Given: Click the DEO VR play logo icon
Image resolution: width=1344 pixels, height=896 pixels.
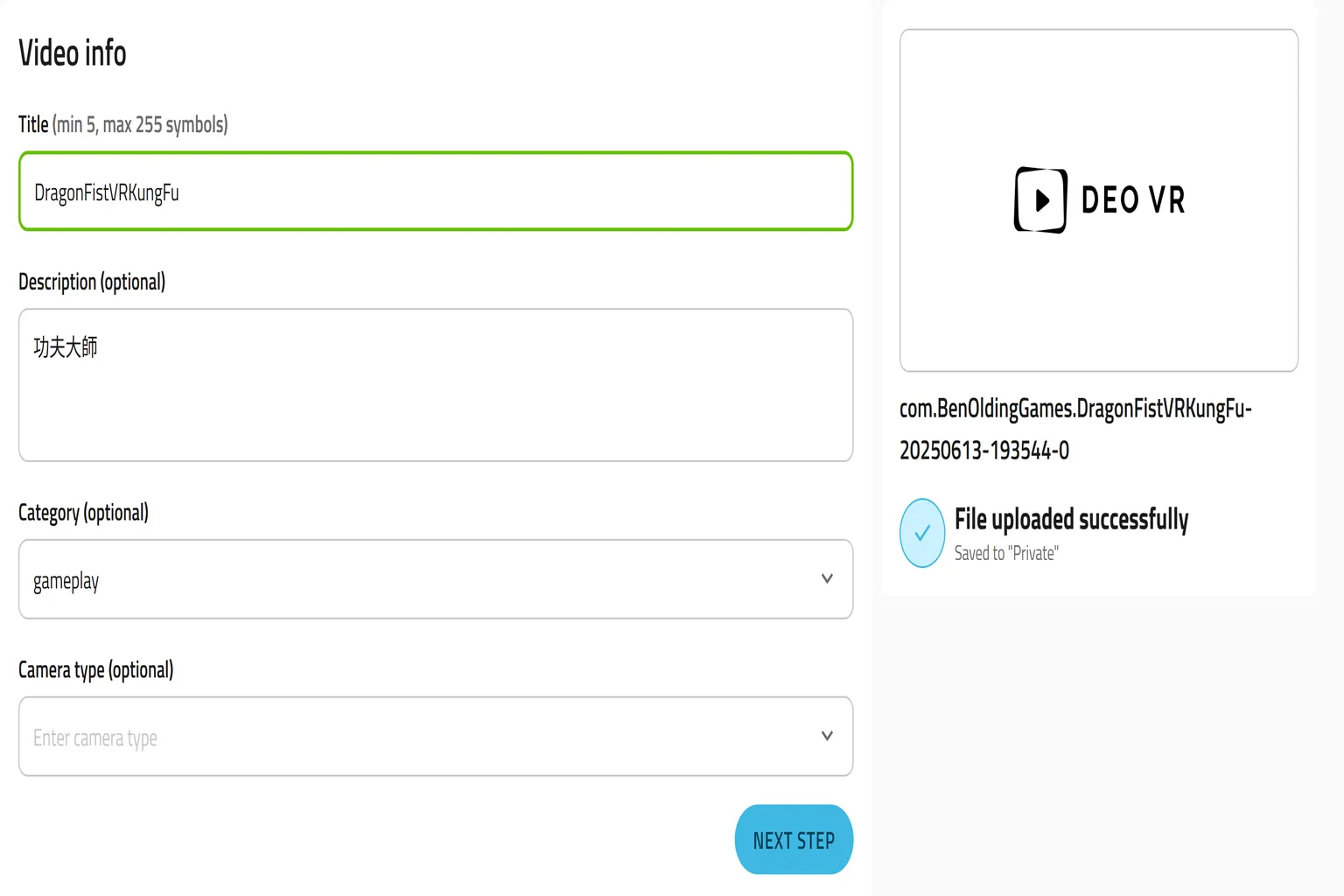Looking at the screenshot, I should [1039, 199].
